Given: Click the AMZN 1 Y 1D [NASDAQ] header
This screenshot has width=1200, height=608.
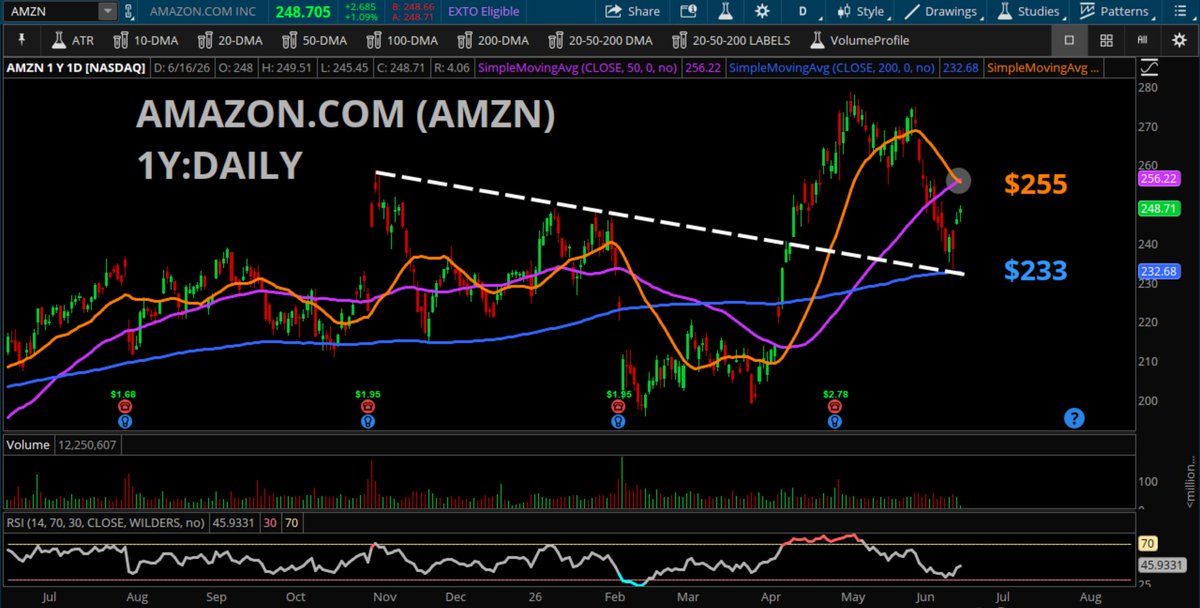Looking at the screenshot, I should (x=76, y=68).
